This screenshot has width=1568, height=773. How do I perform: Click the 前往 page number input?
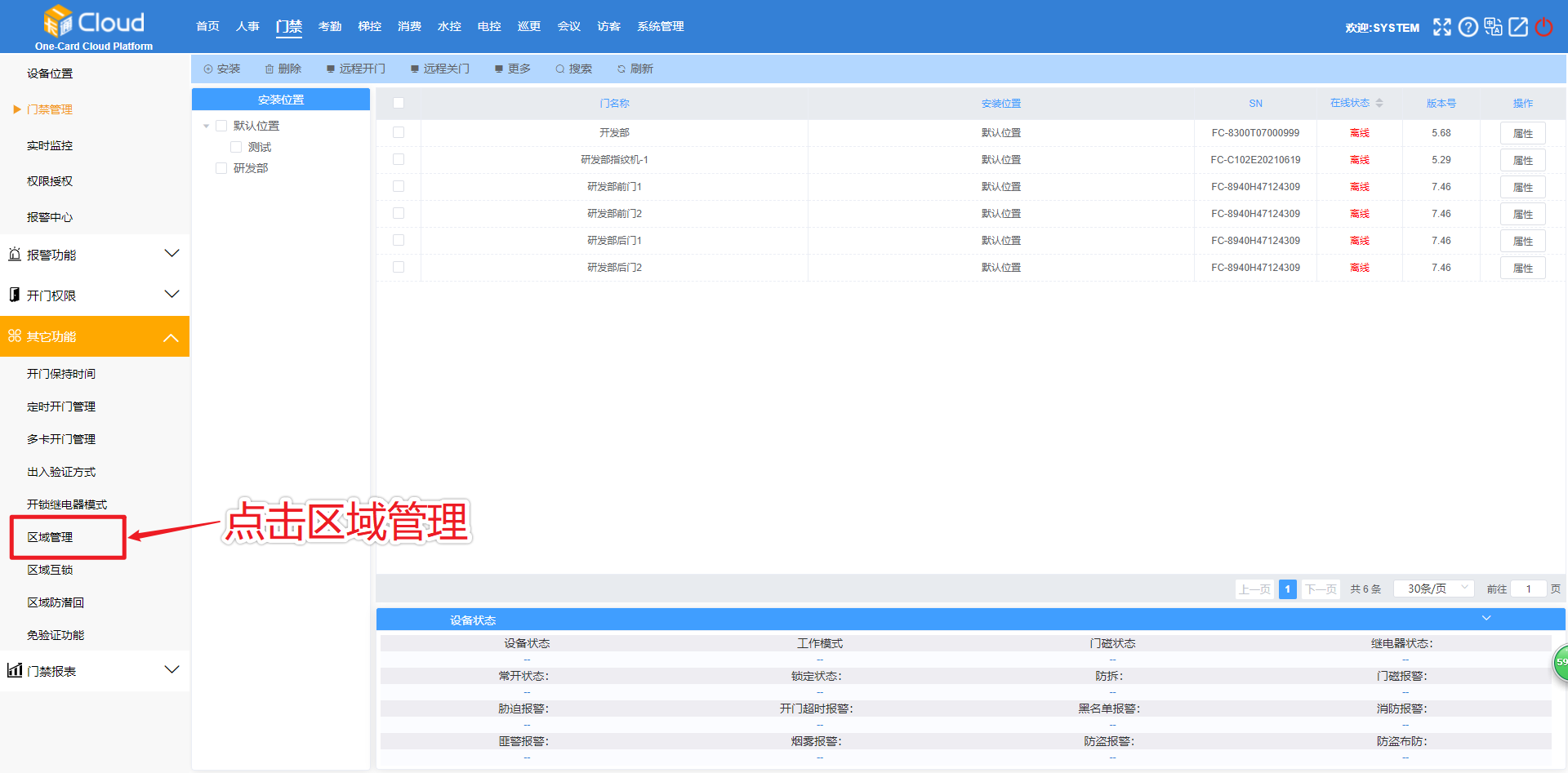click(1529, 589)
